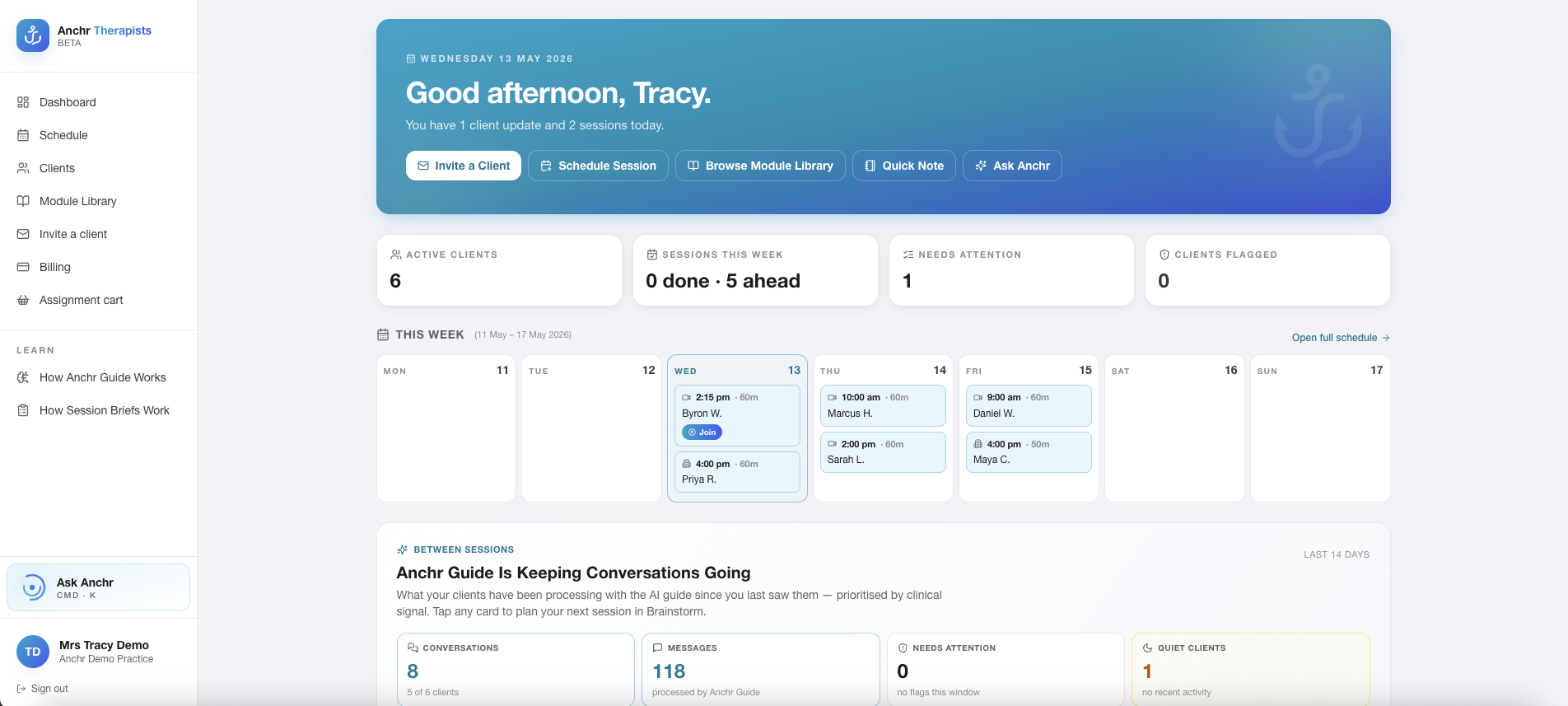Join Byron W.'s 2:15 pm session

702,432
